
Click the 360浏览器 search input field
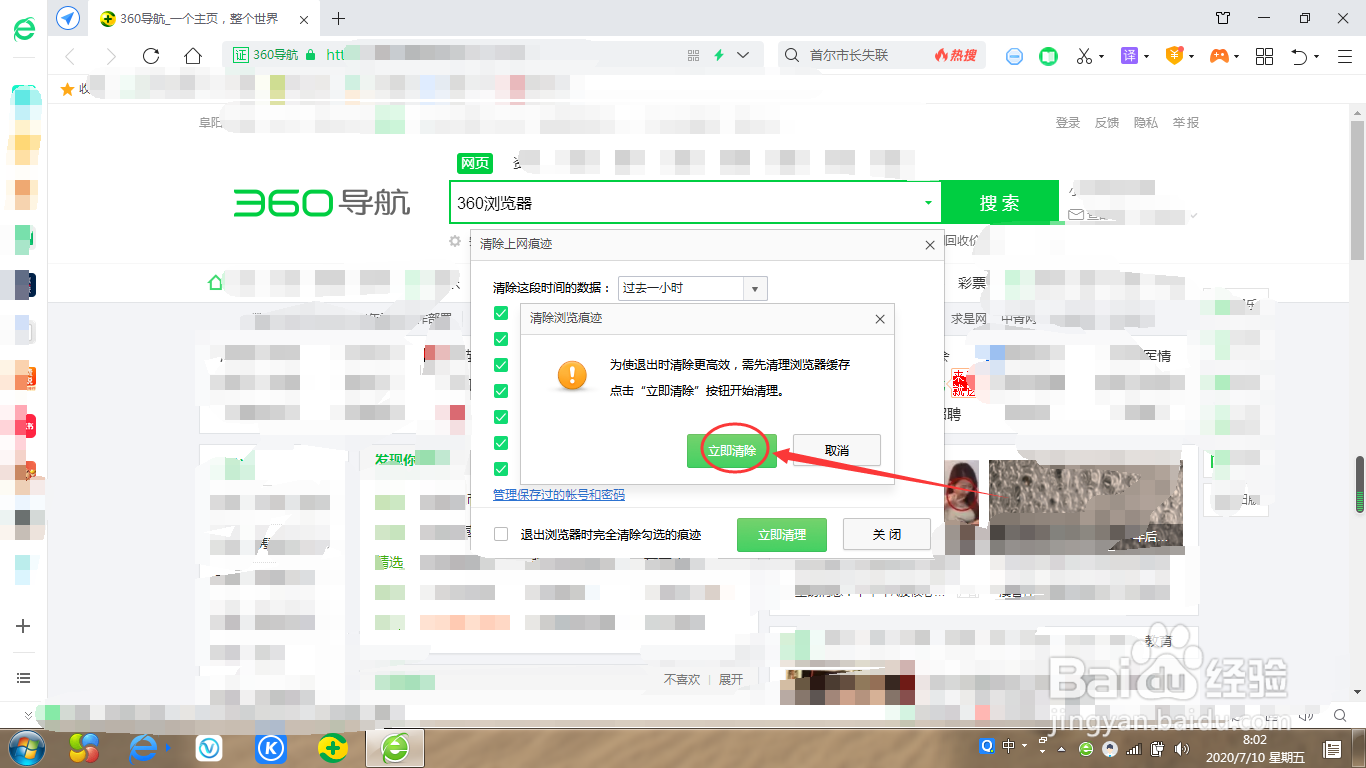[685, 203]
